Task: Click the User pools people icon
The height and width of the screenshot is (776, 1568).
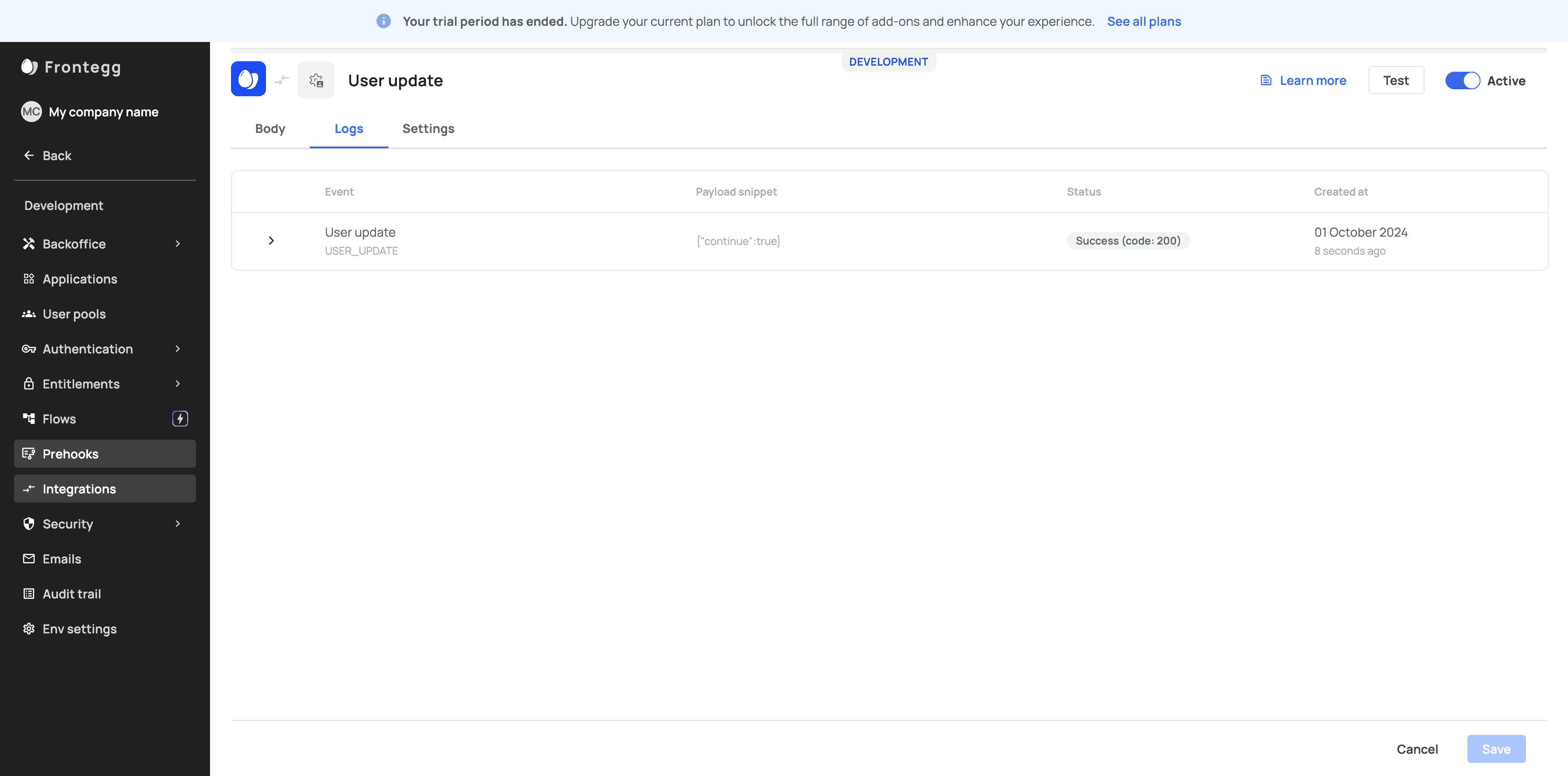Action: point(28,314)
